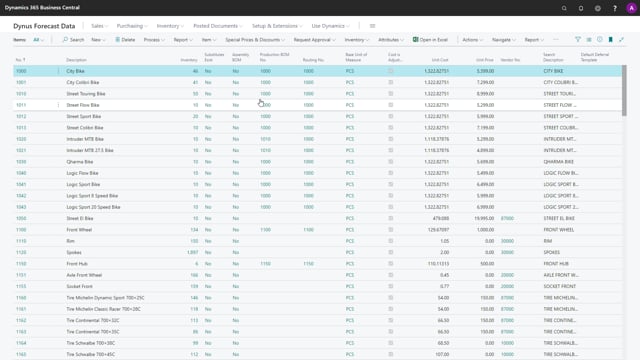
Task: Click the Open in Excel action
Action: click(x=430, y=40)
